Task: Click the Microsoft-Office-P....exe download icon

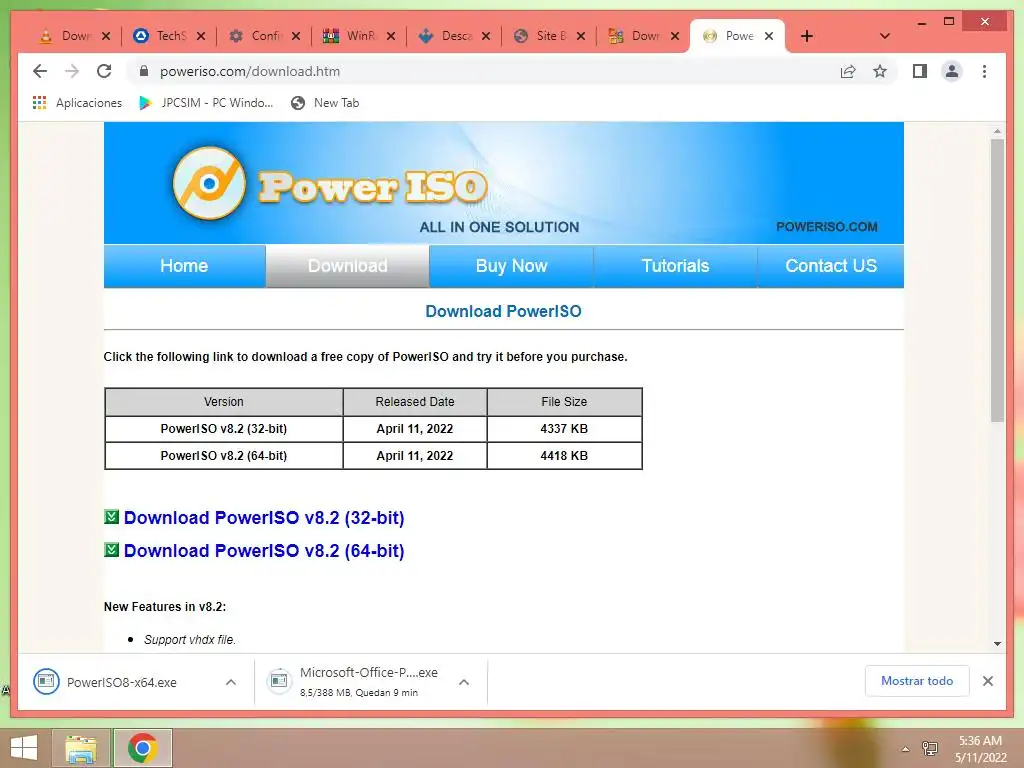Action: pos(280,681)
